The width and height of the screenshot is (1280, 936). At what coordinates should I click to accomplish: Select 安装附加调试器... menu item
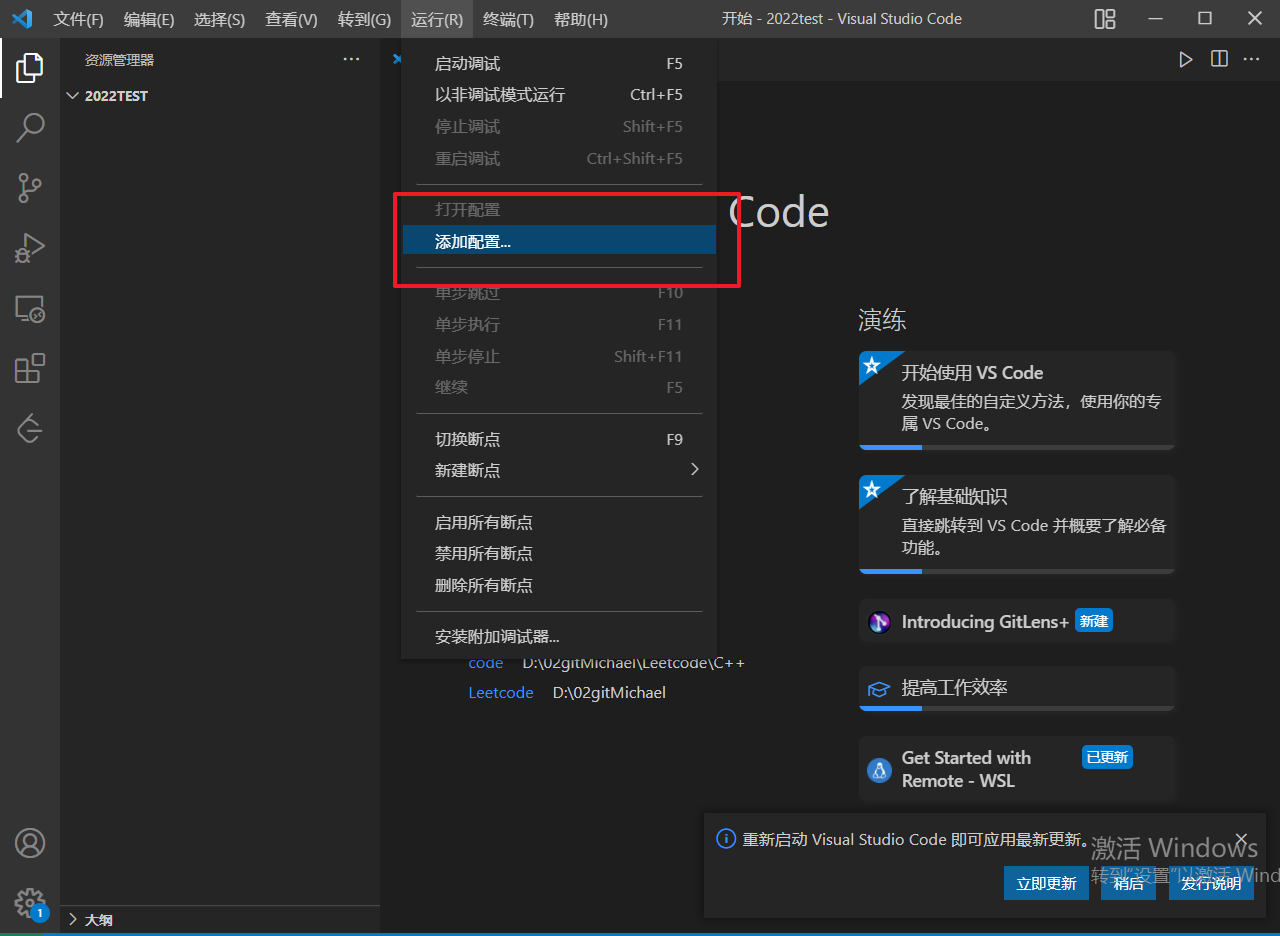pos(559,637)
